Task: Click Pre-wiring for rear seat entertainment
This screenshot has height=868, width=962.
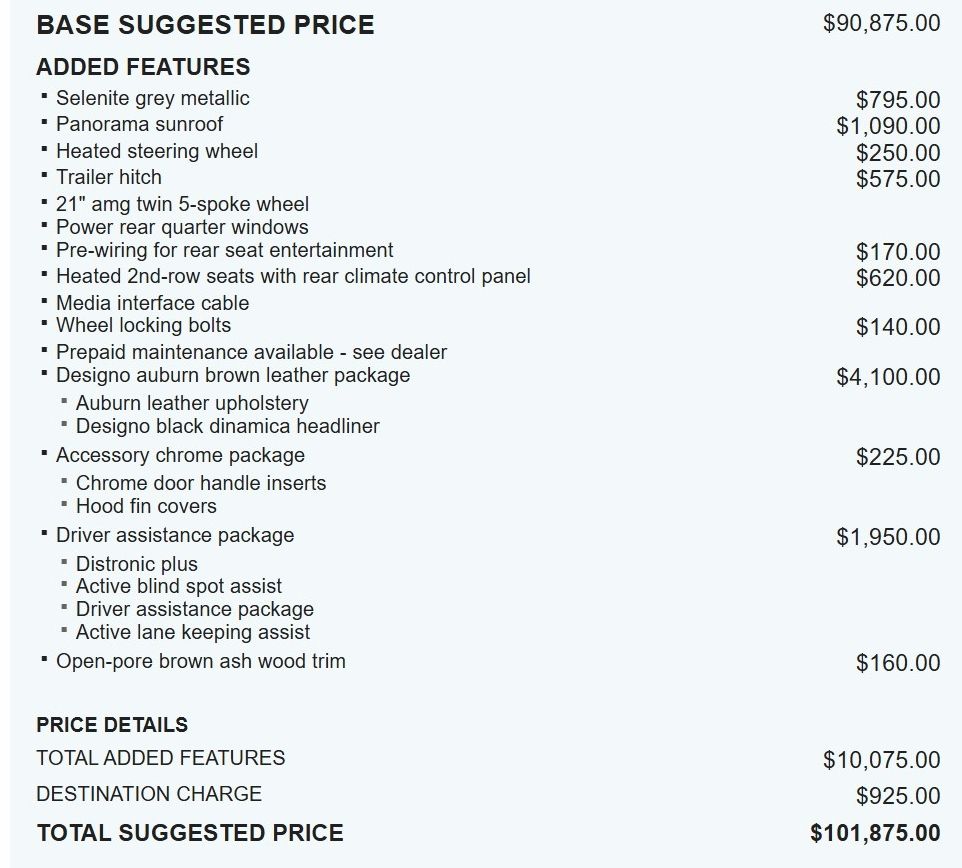Action: click(224, 250)
